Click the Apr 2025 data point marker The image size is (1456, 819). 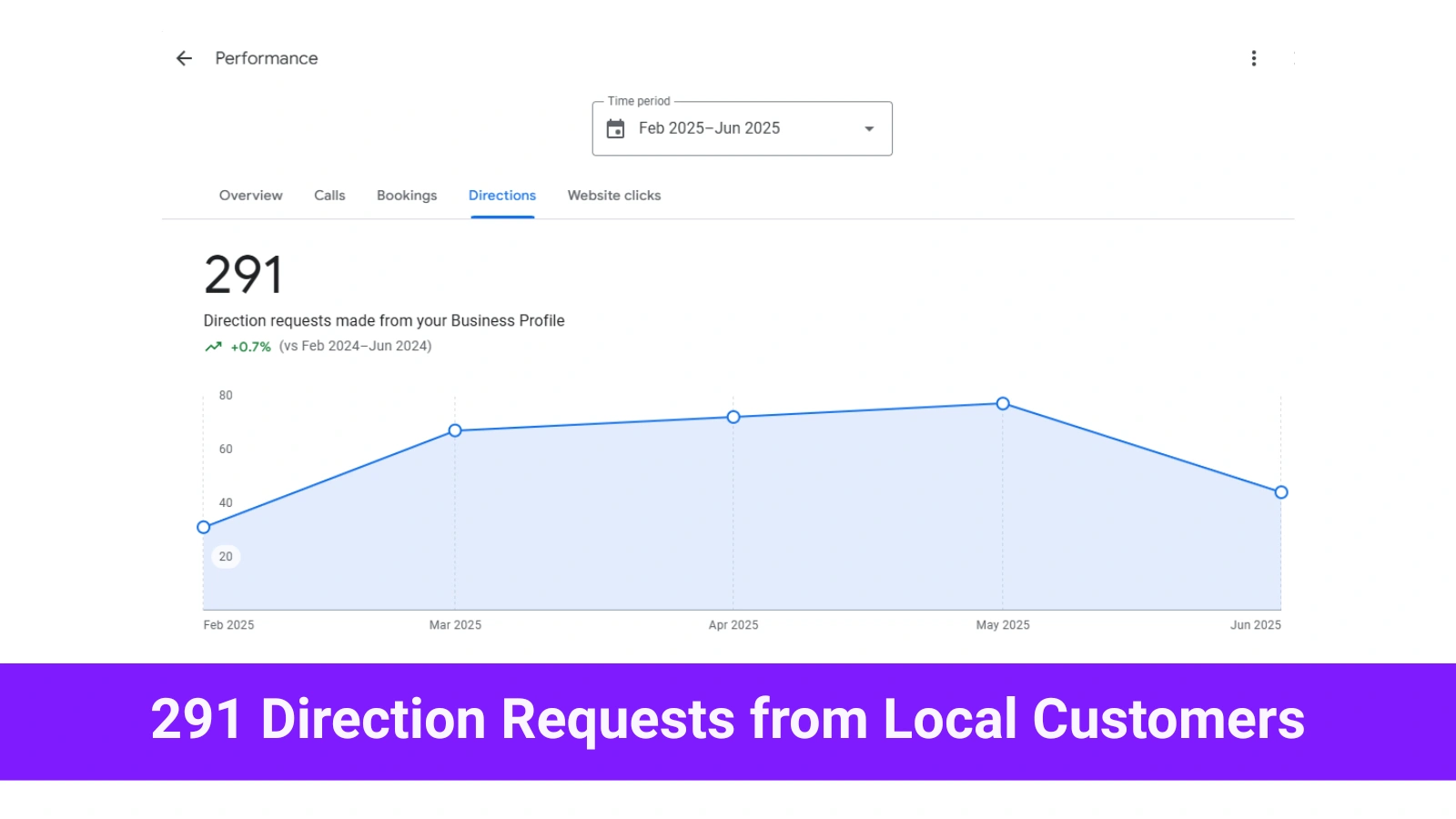pos(733,417)
